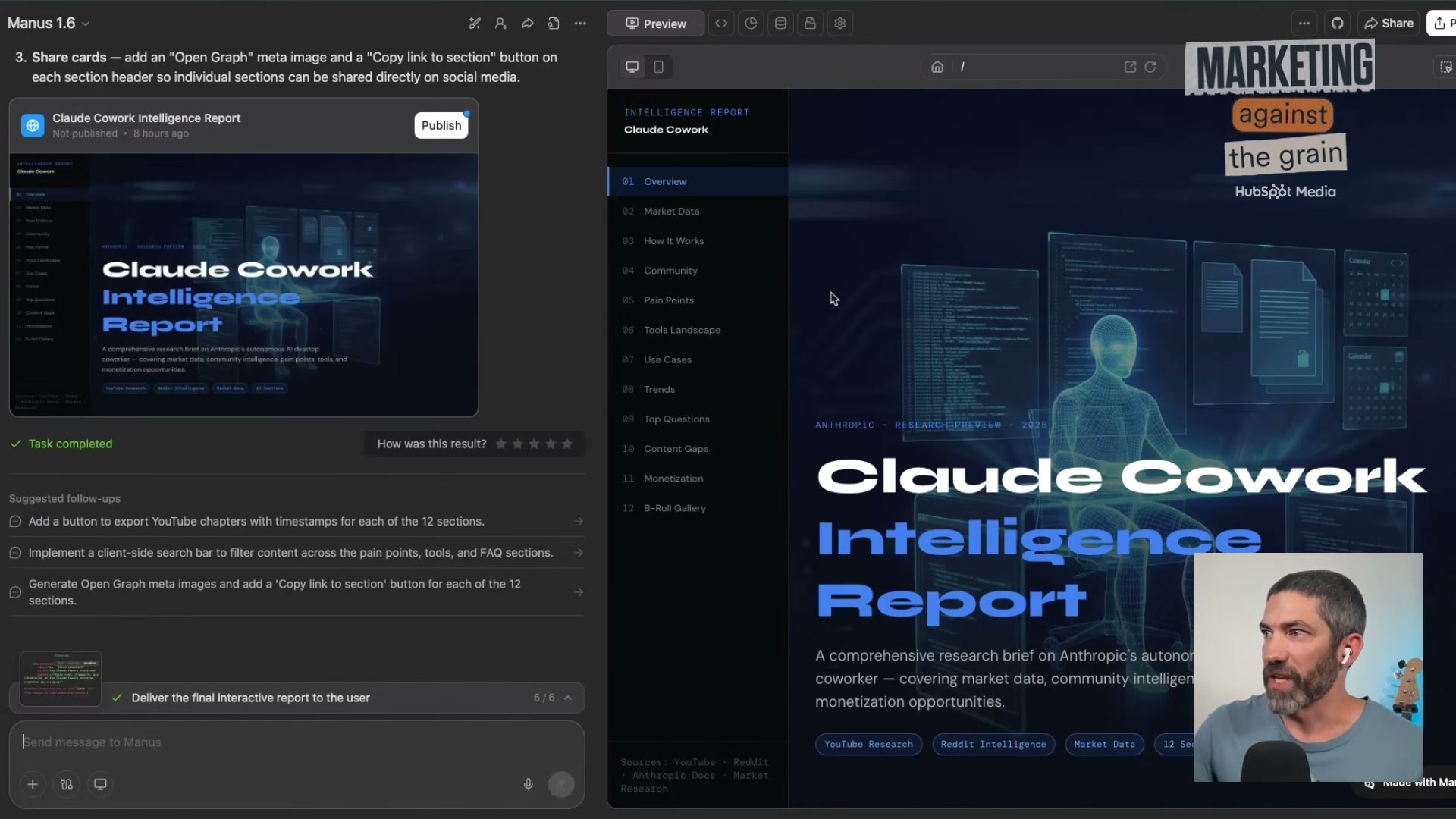Select 02 Market Data in report sidebar
Screen dimensions: 1456x819
[698, 212]
